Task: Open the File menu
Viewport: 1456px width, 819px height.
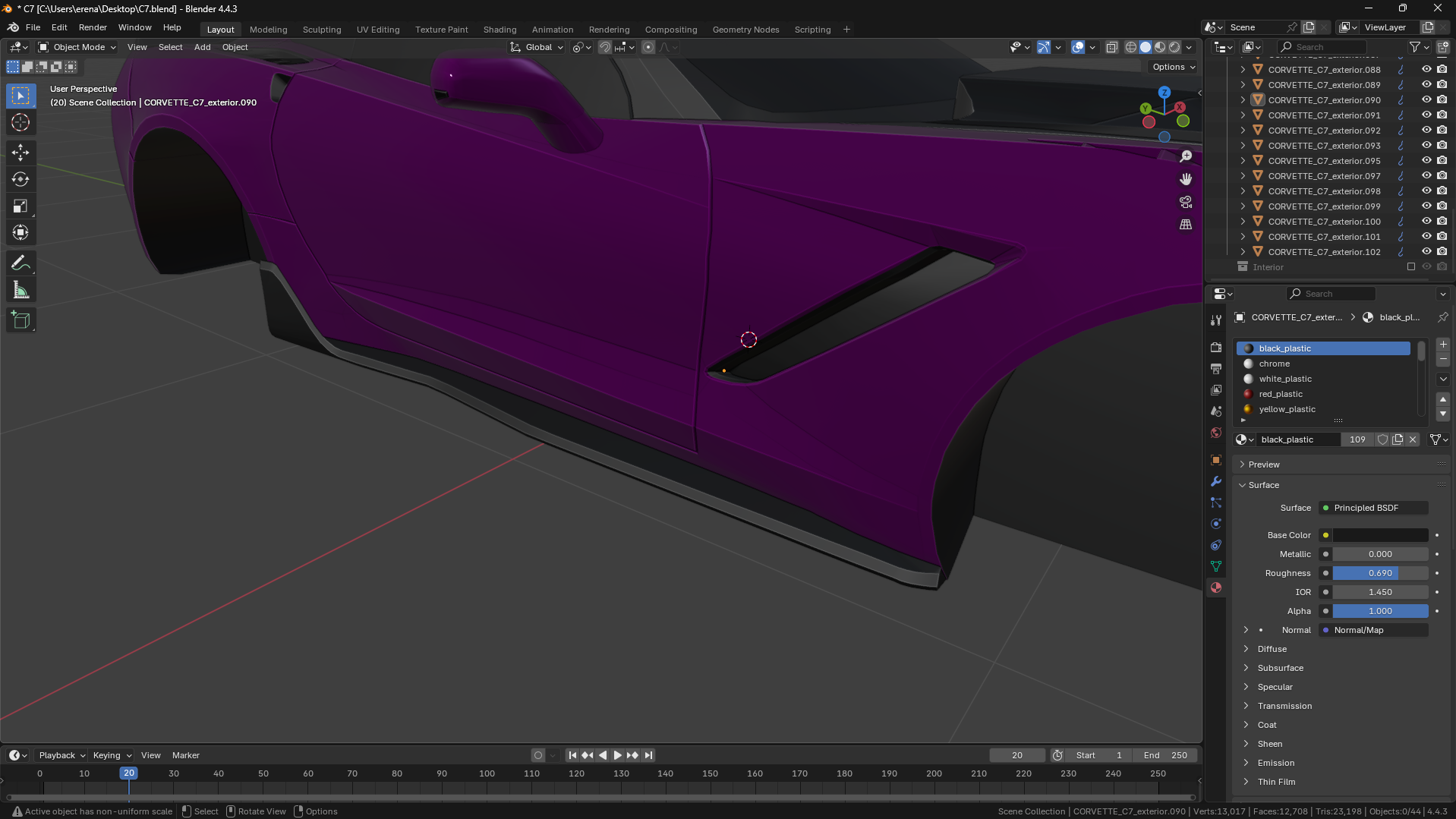Action: pyautogui.click(x=33, y=27)
